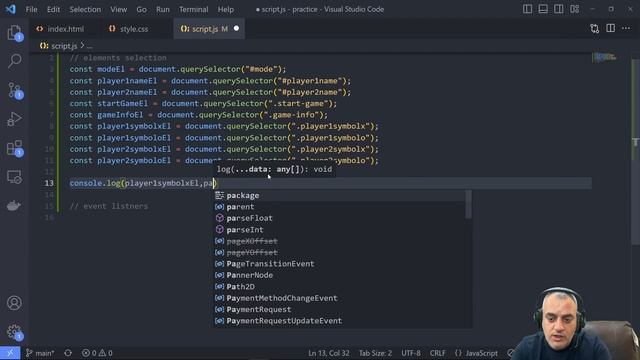640x360 pixels.
Task: Click the Synchronize Changes icon
Action: (x=68, y=353)
